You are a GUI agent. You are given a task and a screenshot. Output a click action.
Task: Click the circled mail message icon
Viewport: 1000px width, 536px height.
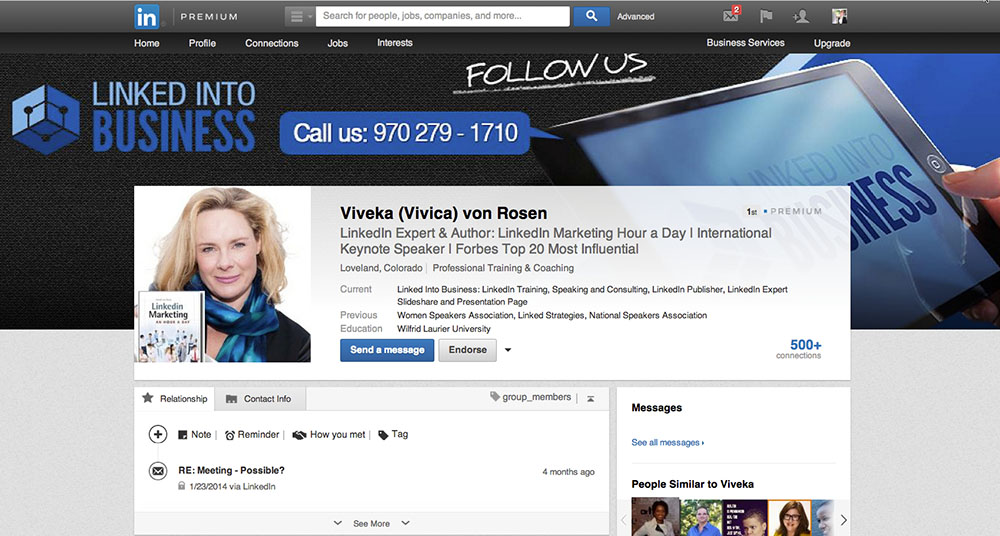[158, 472]
